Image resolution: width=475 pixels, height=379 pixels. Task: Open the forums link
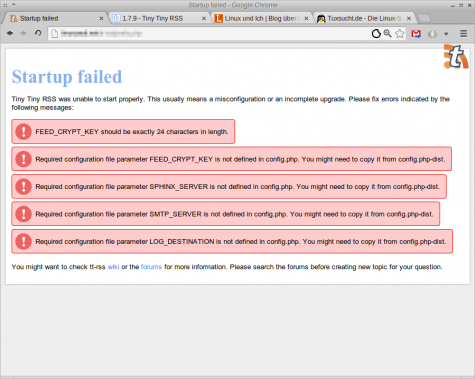pos(151,267)
